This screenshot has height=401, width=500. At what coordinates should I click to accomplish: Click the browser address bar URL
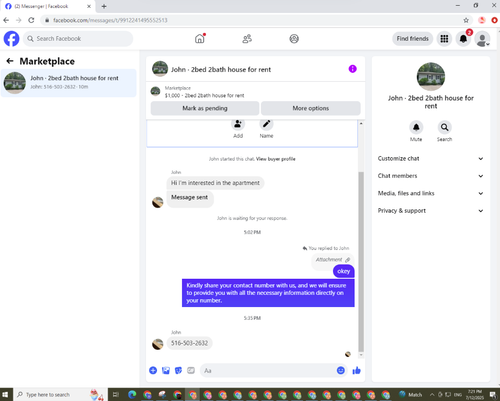tap(110, 20)
